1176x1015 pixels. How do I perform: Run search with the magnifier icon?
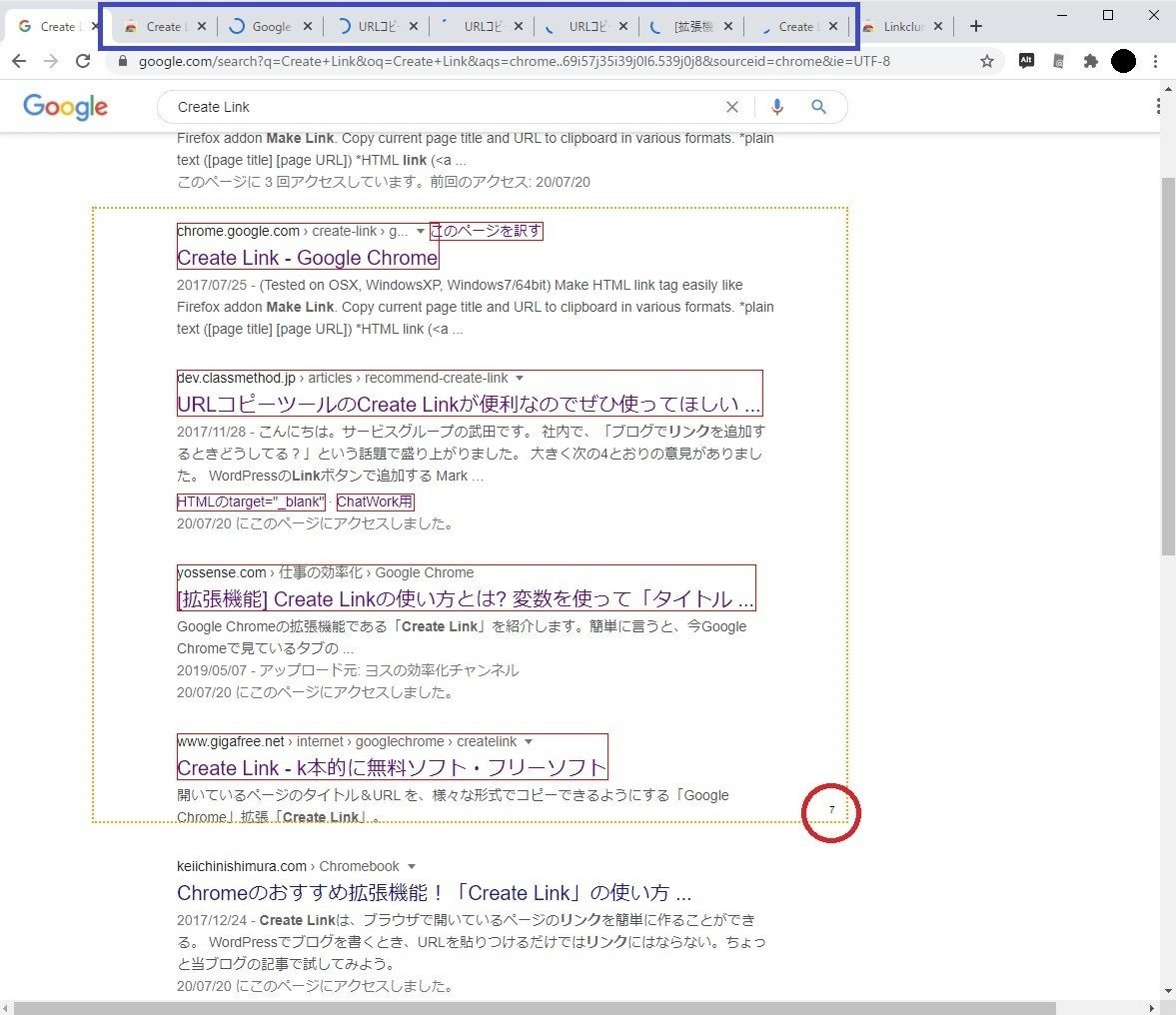(819, 107)
